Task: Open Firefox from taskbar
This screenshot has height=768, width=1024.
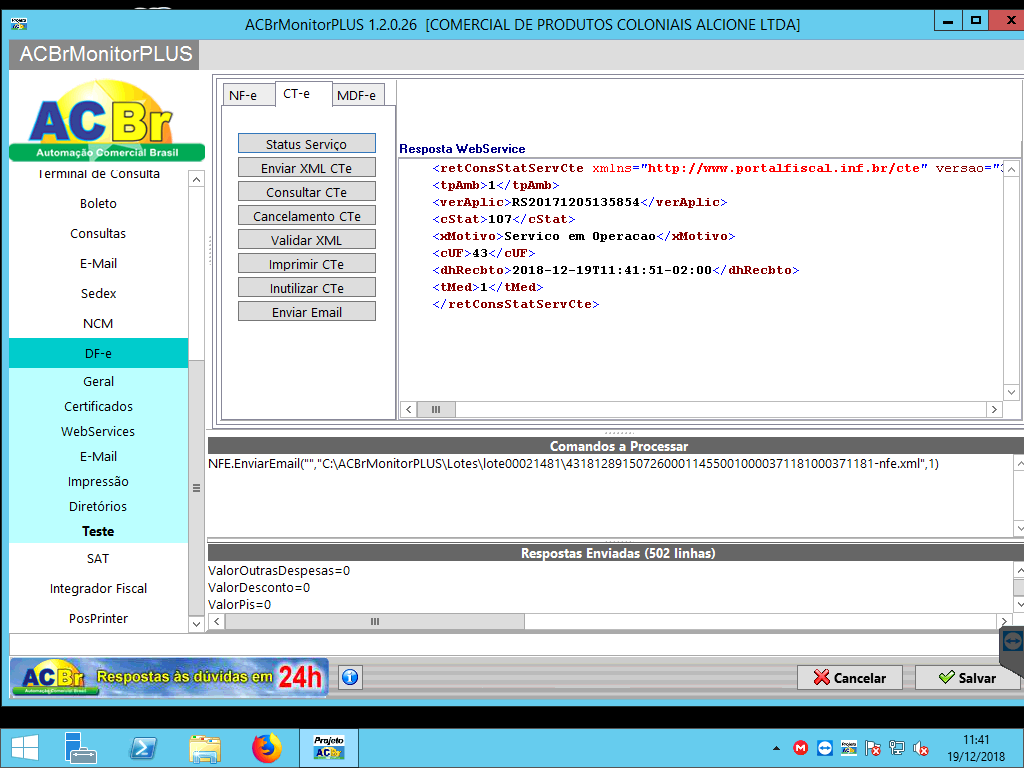Action: 266,748
